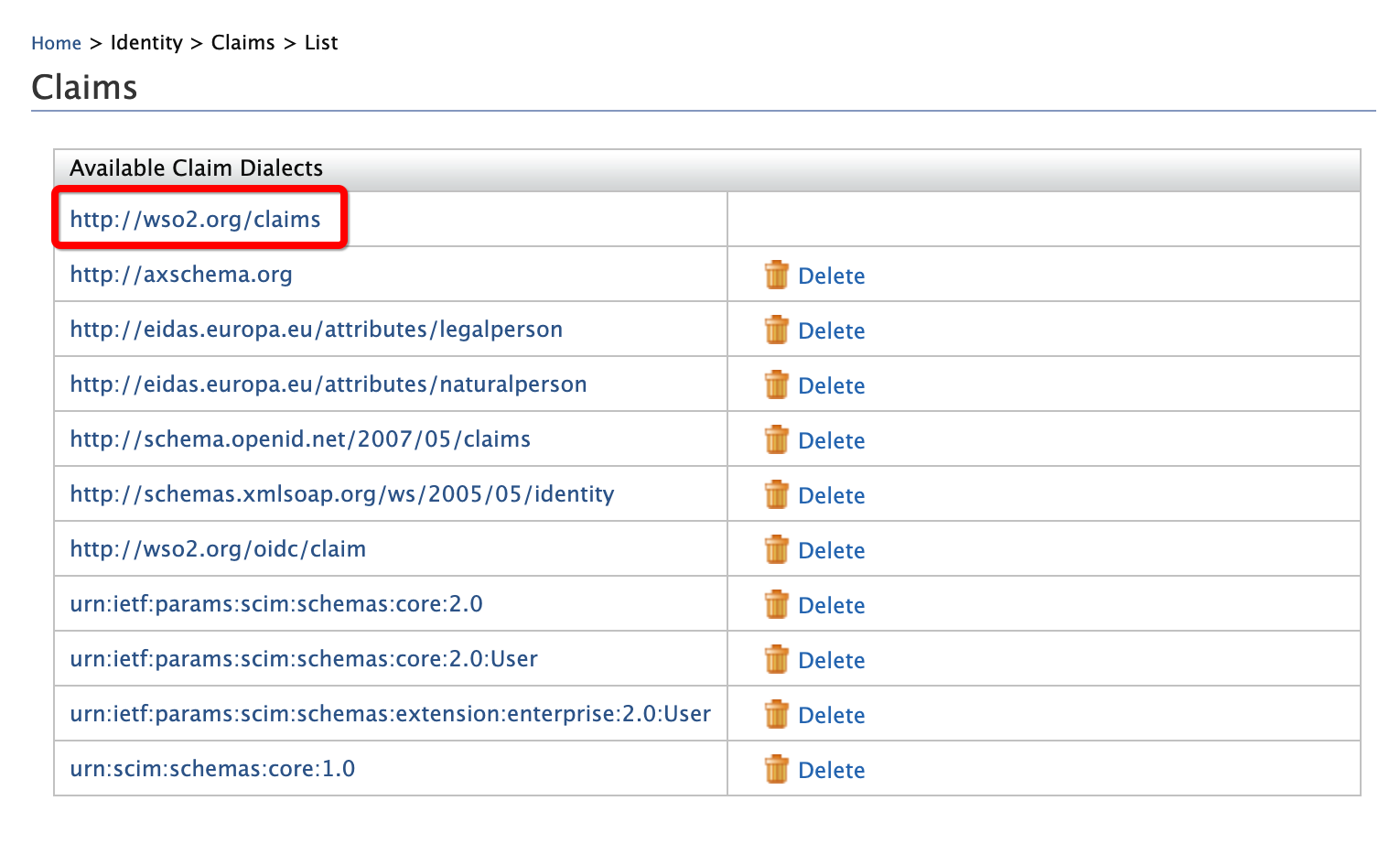Open the scim core:2.0:User dialect
1400x844 pixels.
pos(304,659)
